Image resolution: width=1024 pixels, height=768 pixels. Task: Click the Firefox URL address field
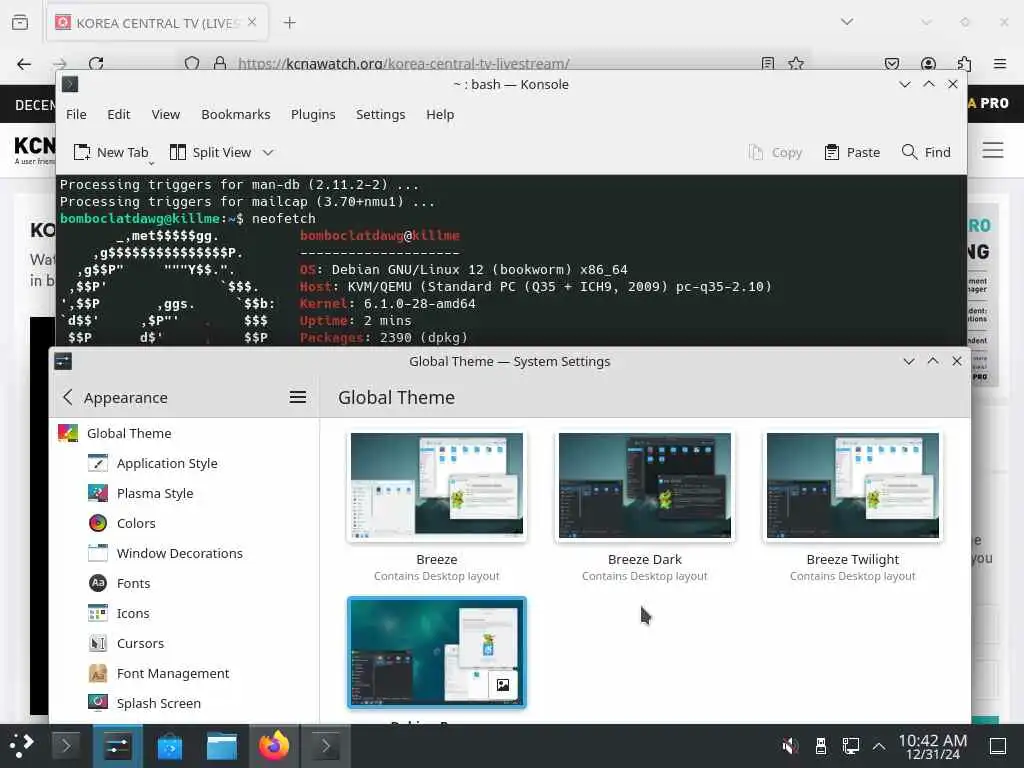493,63
